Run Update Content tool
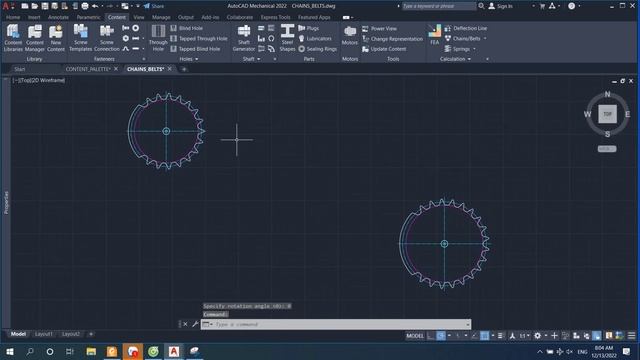640x360 pixels. point(384,49)
